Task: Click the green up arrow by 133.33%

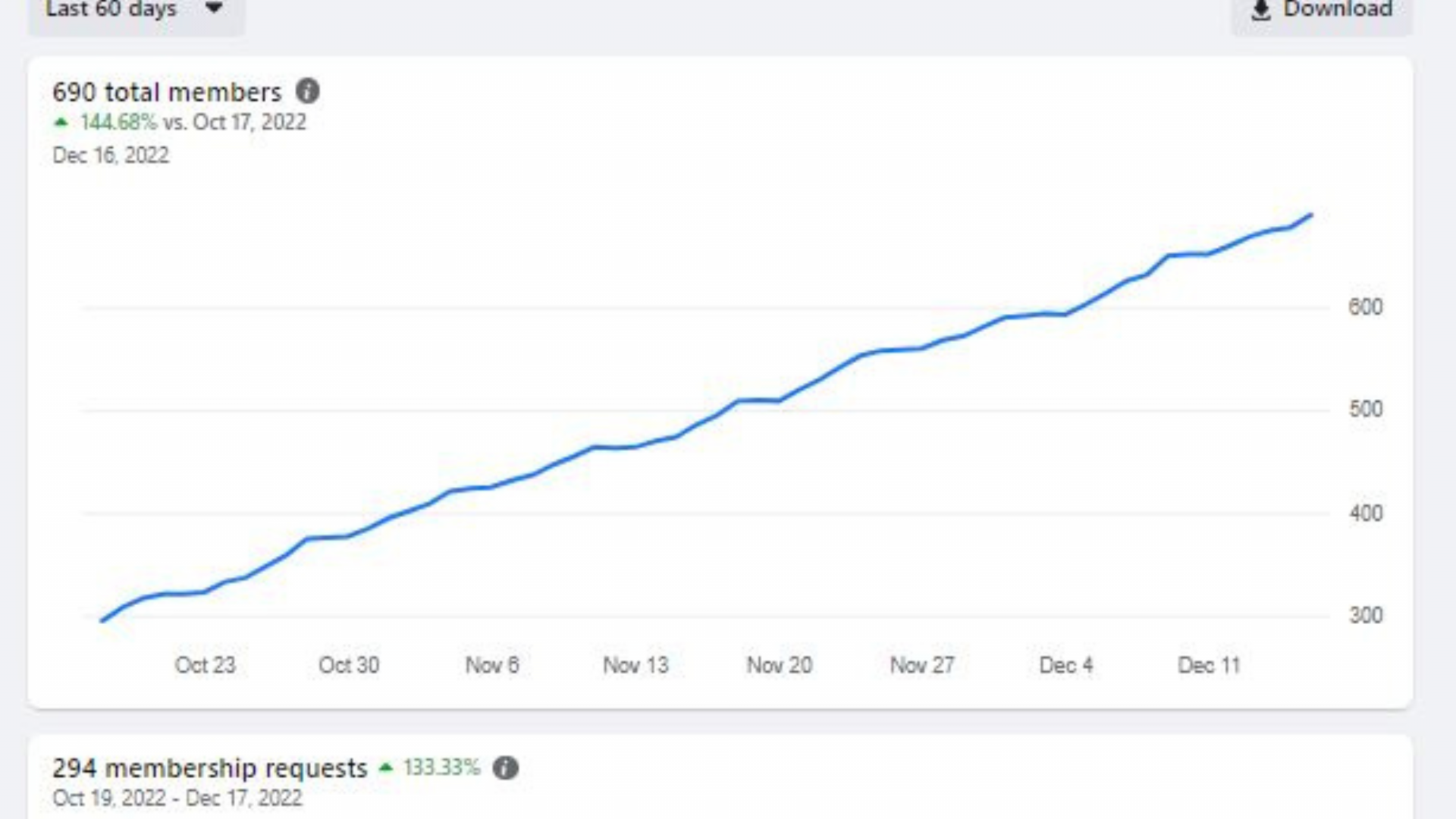Action: (x=386, y=767)
